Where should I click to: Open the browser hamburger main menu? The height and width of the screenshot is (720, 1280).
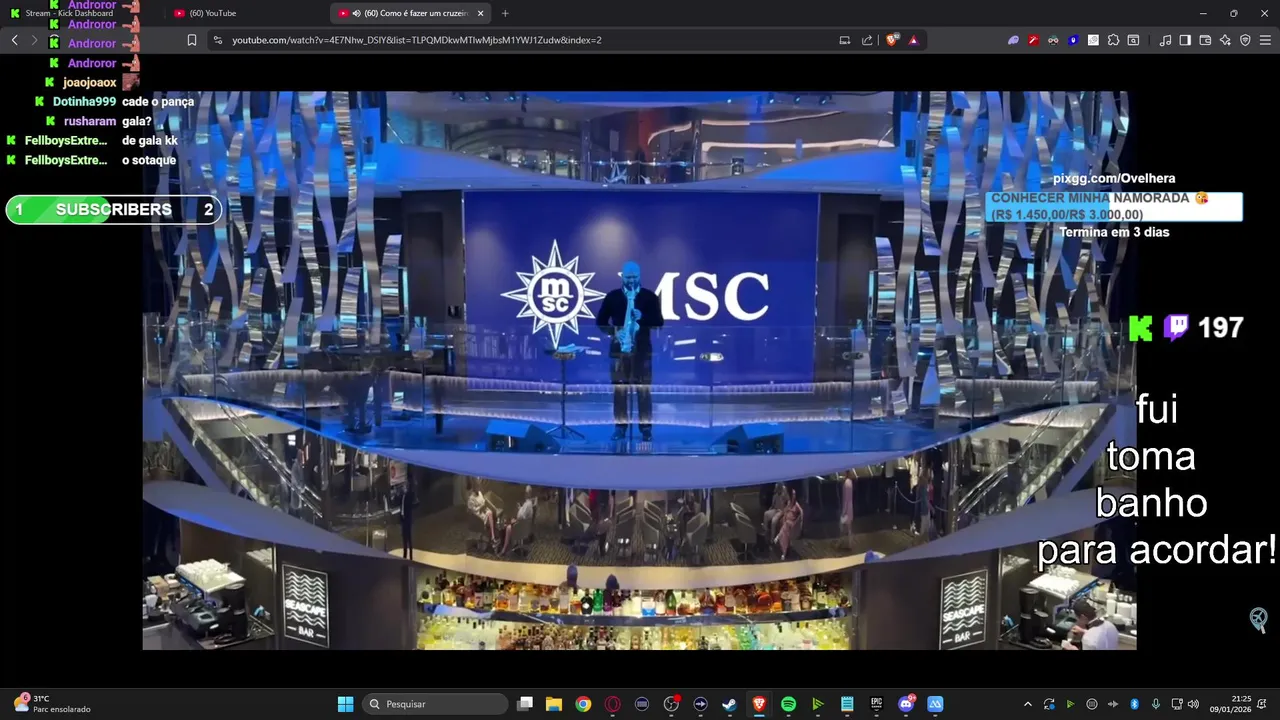click(1265, 40)
